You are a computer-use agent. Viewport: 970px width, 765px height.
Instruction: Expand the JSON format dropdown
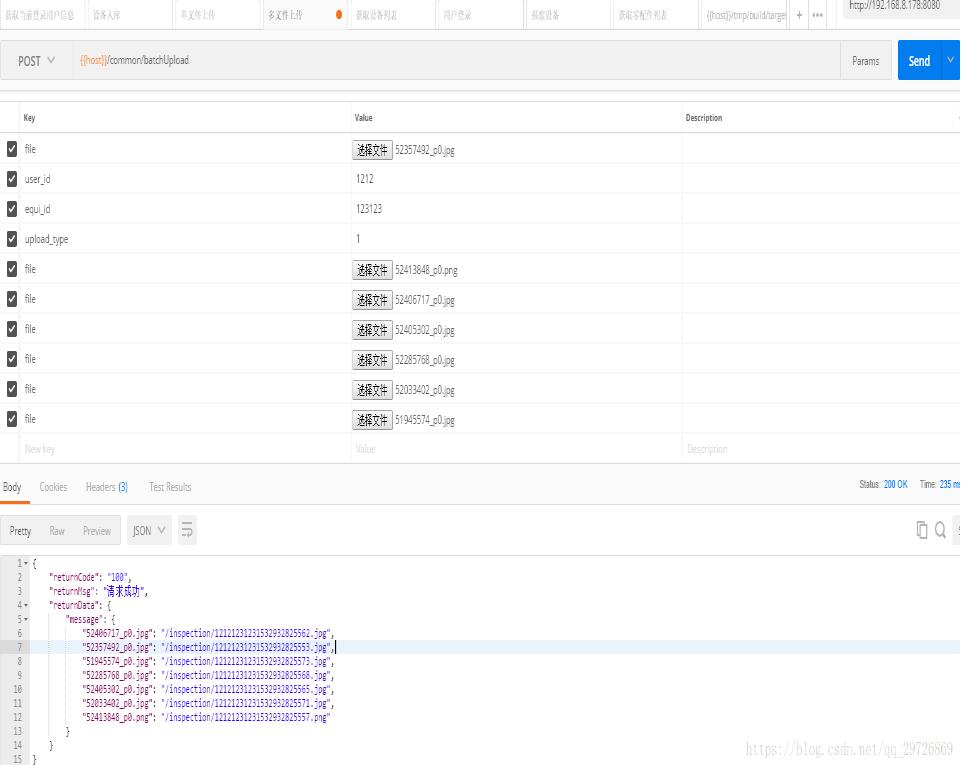149,530
